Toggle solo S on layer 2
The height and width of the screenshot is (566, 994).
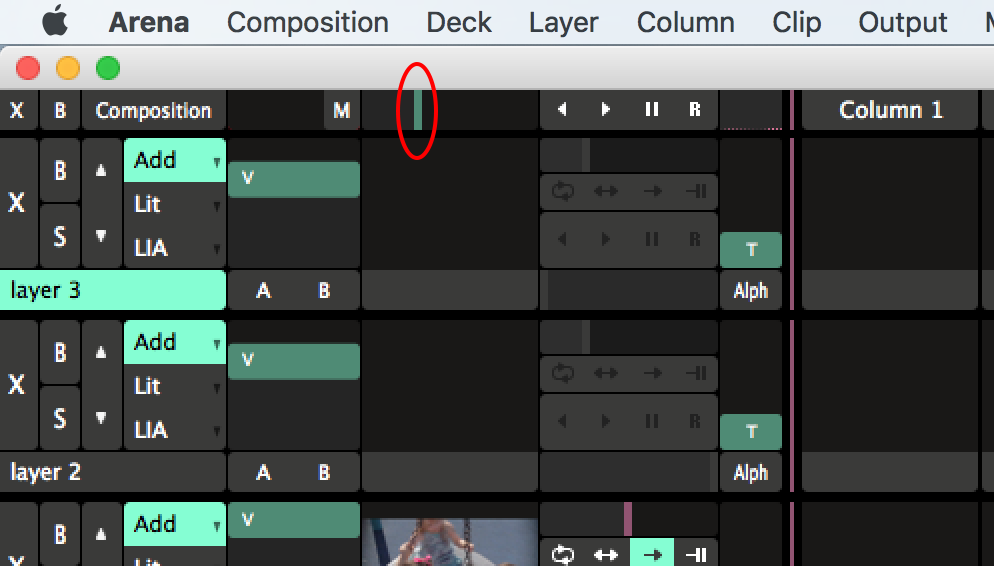point(60,418)
